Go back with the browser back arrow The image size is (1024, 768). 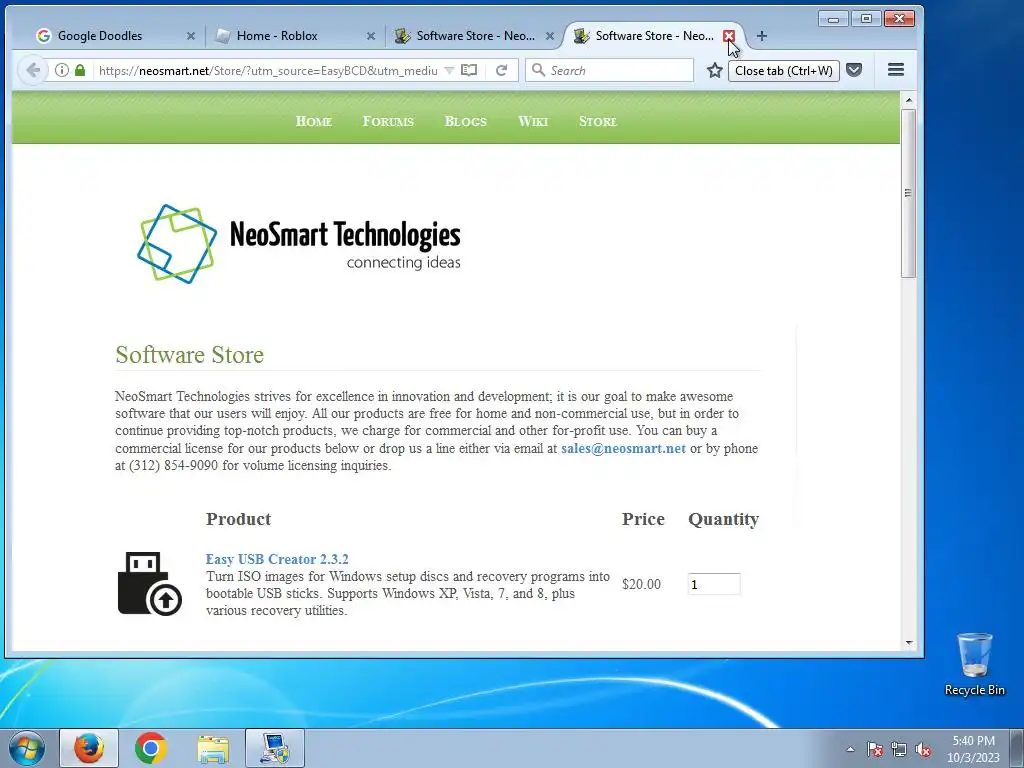tap(33, 71)
